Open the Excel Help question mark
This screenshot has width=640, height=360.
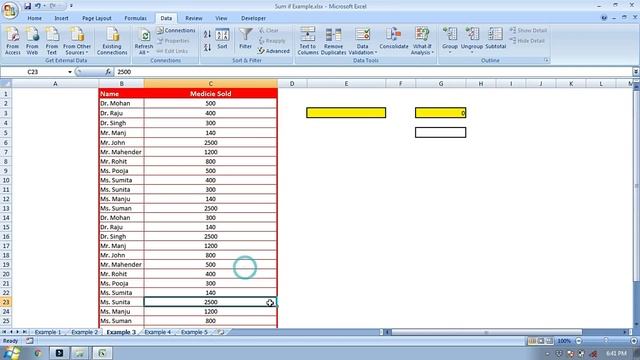coord(604,18)
